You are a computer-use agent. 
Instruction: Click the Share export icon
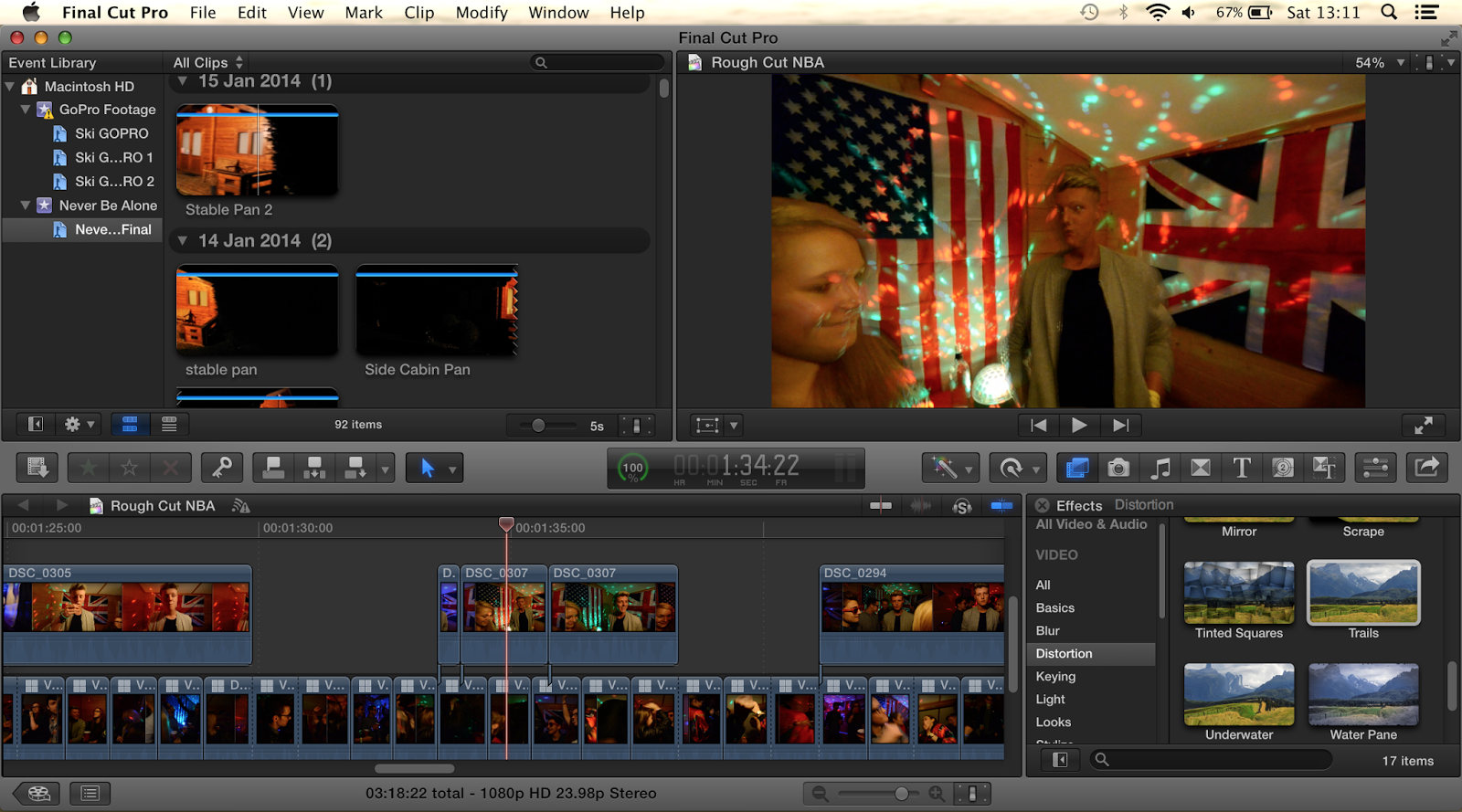1426,468
